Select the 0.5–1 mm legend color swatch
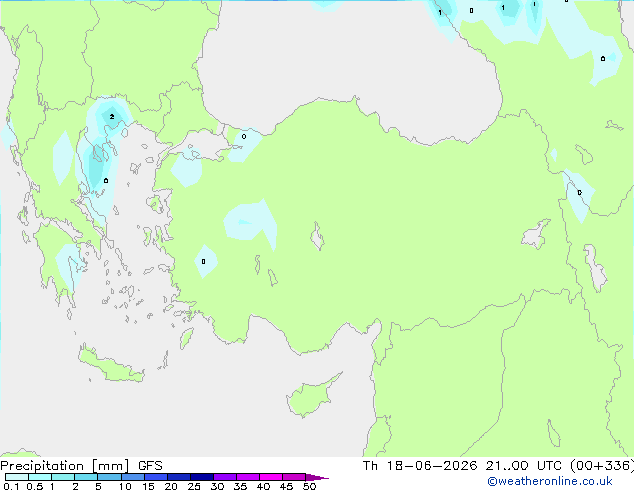Viewport: 634px width, 490px height. (40, 477)
